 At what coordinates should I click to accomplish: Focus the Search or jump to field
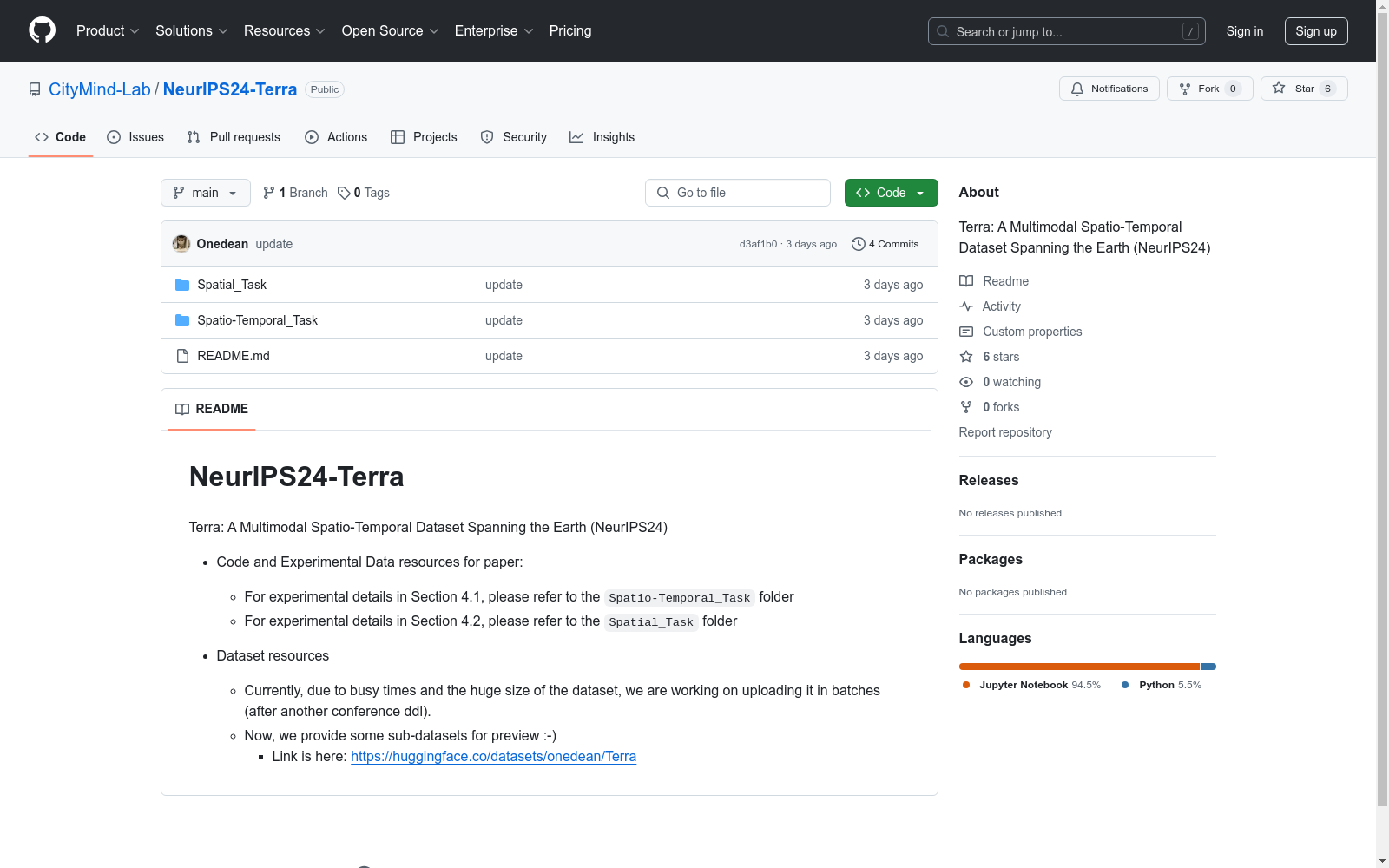pos(1066,31)
